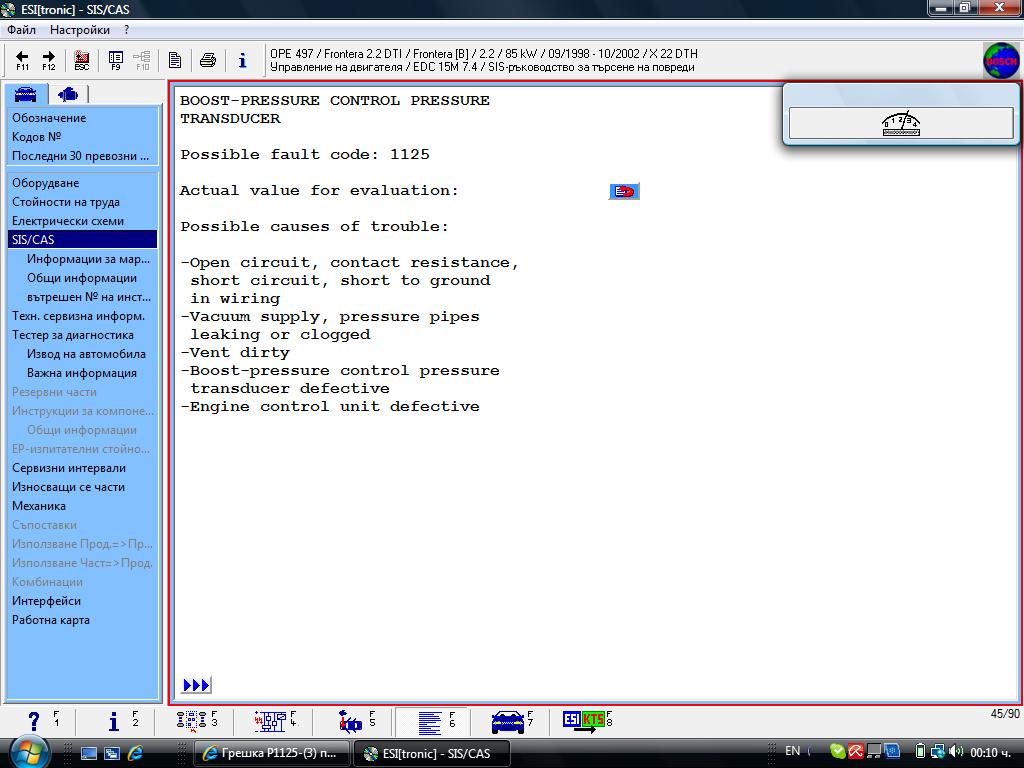
Task: Click the blue info icon in toolbar
Action: [242, 60]
